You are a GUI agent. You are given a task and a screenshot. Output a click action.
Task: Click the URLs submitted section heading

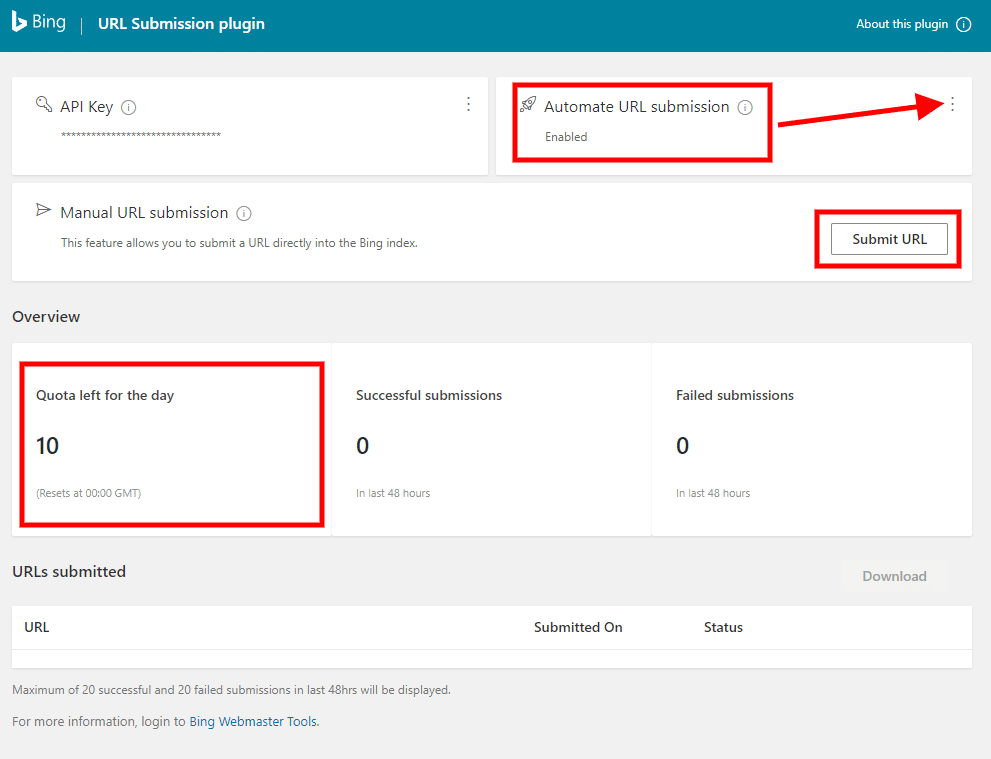[x=69, y=571]
